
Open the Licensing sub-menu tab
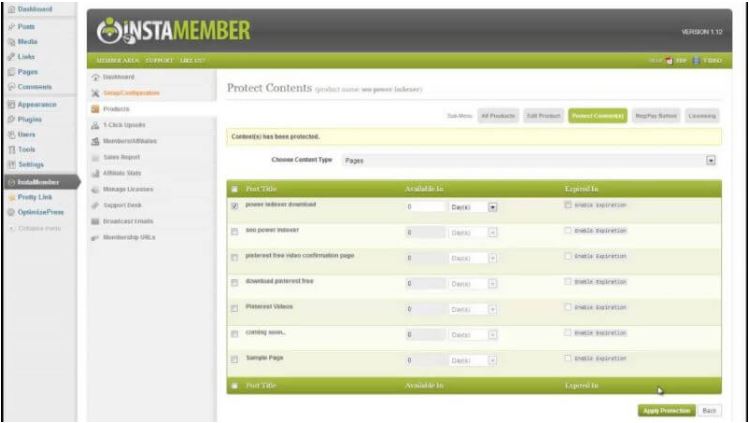pyautogui.click(x=702, y=116)
